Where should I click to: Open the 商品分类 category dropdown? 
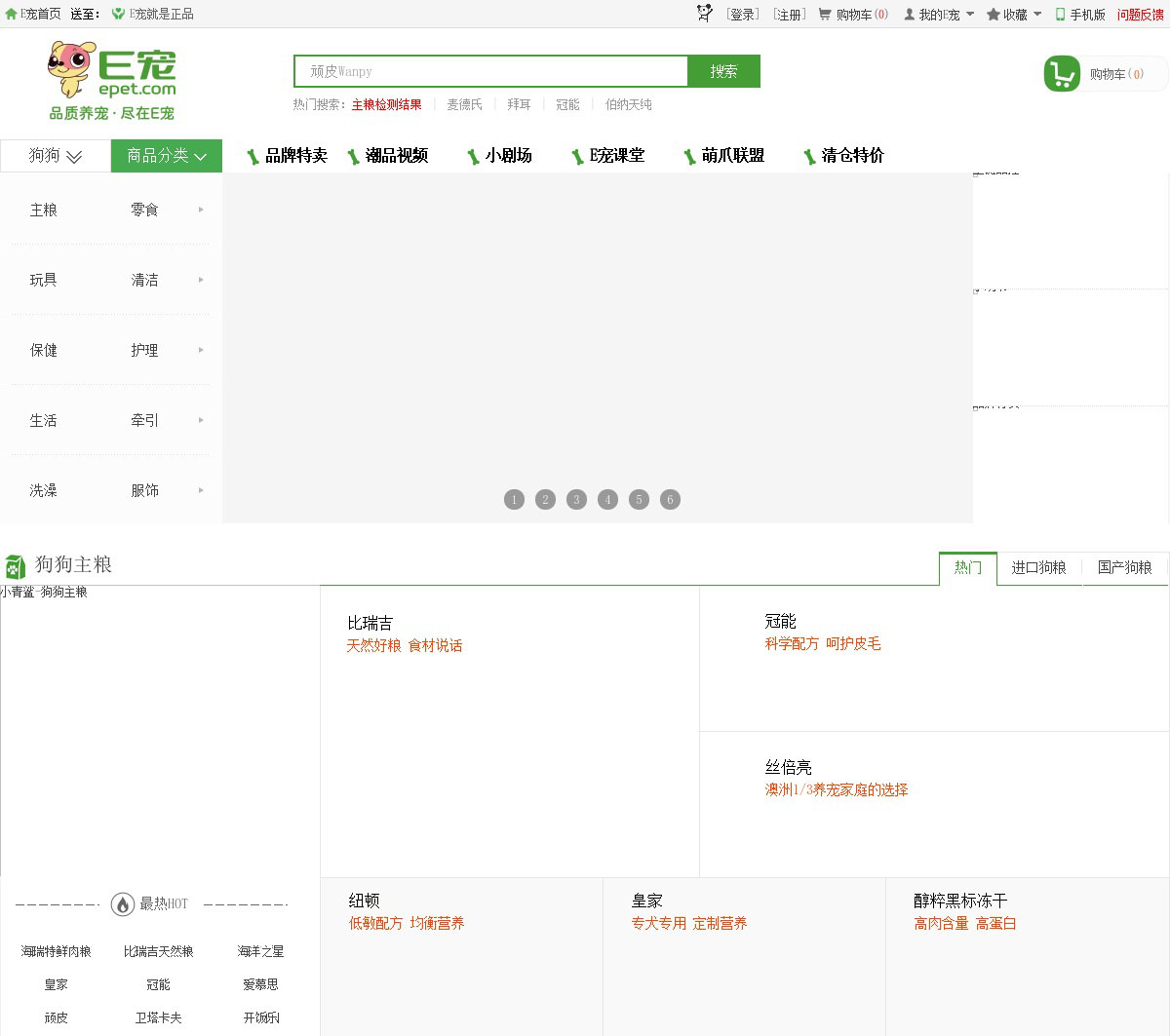pyautogui.click(x=167, y=156)
